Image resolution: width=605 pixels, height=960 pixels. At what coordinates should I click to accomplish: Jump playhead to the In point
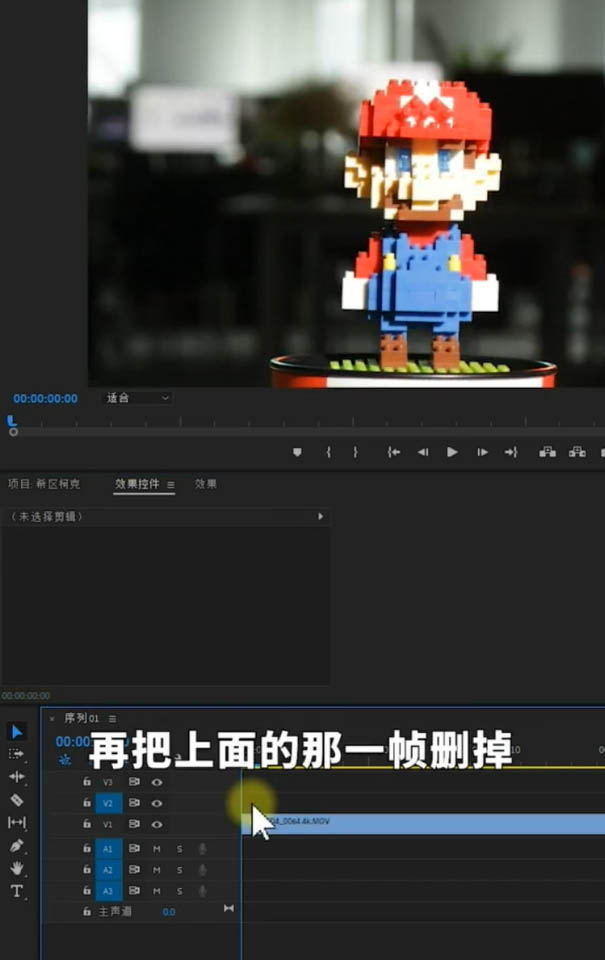click(x=394, y=452)
